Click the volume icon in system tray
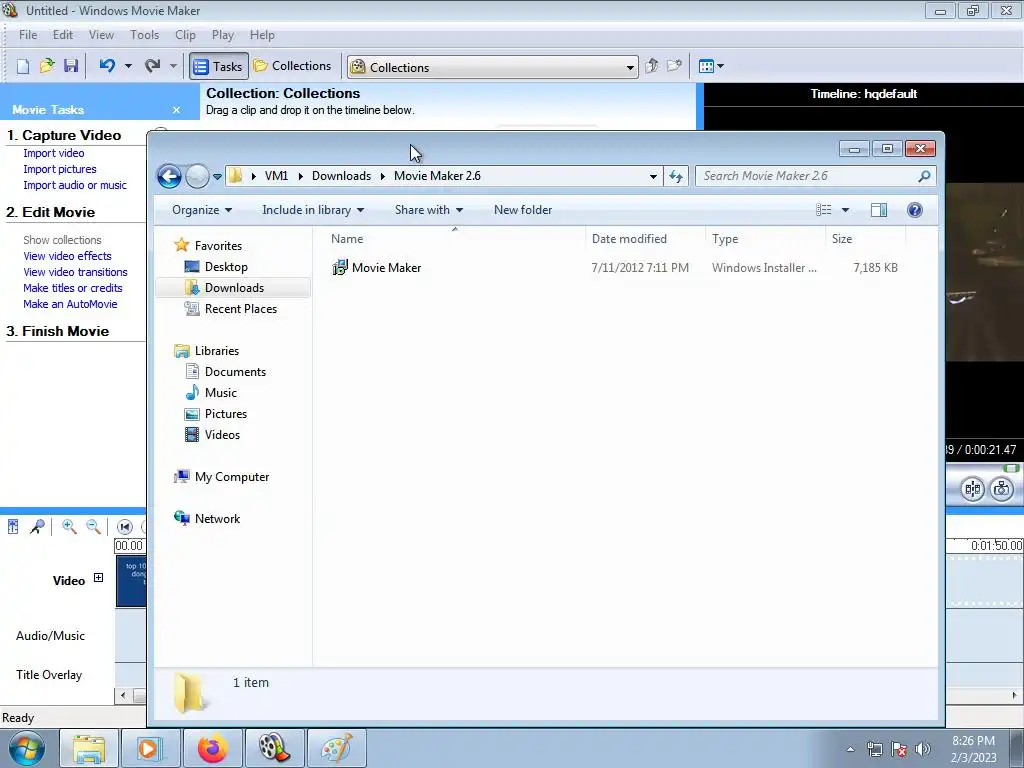The height and width of the screenshot is (768, 1024). (x=922, y=749)
